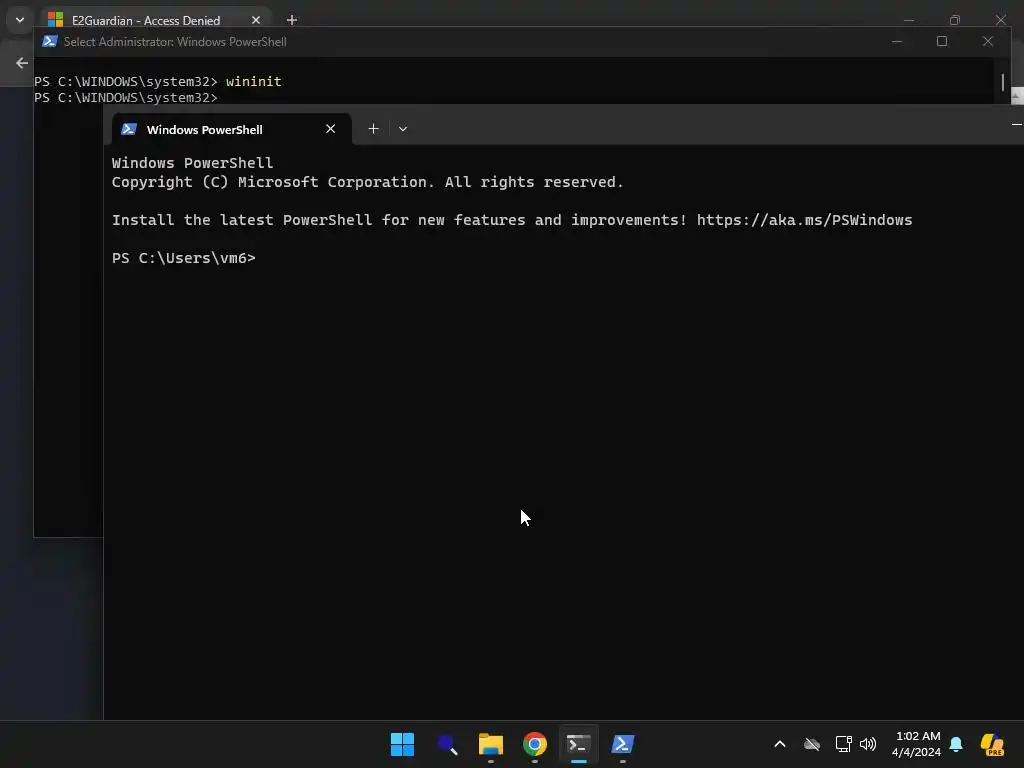Image resolution: width=1024 pixels, height=768 pixels.
Task: Open the volume control in the tray
Action: [x=868, y=744]
